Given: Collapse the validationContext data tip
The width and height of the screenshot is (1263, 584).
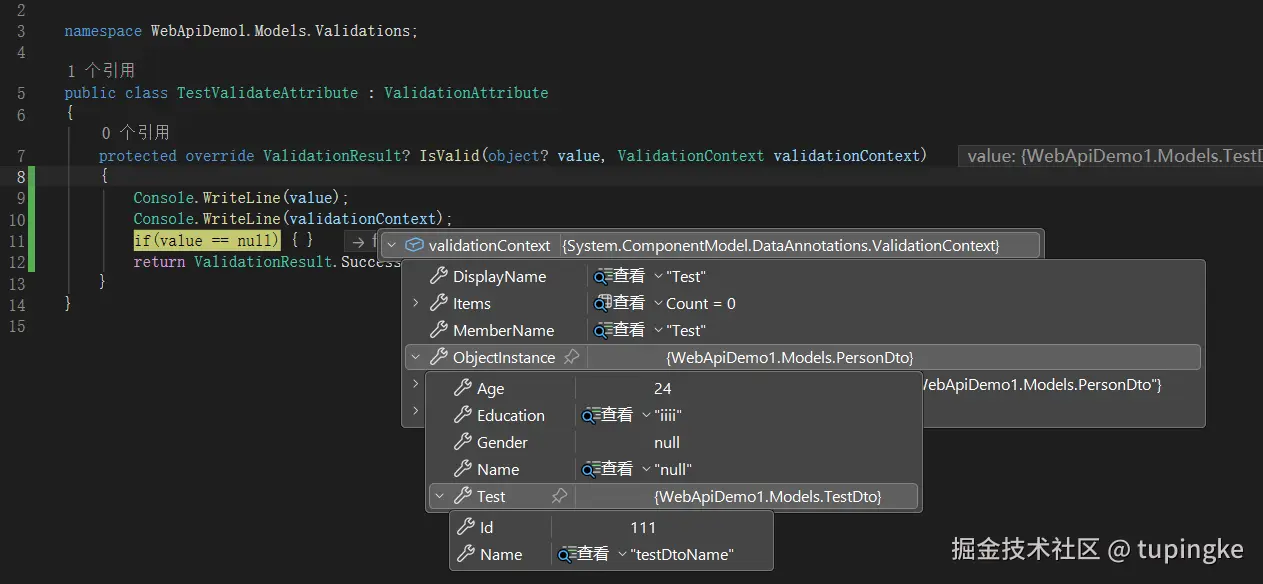Looking at the screenshot, I should coord(391,245).
